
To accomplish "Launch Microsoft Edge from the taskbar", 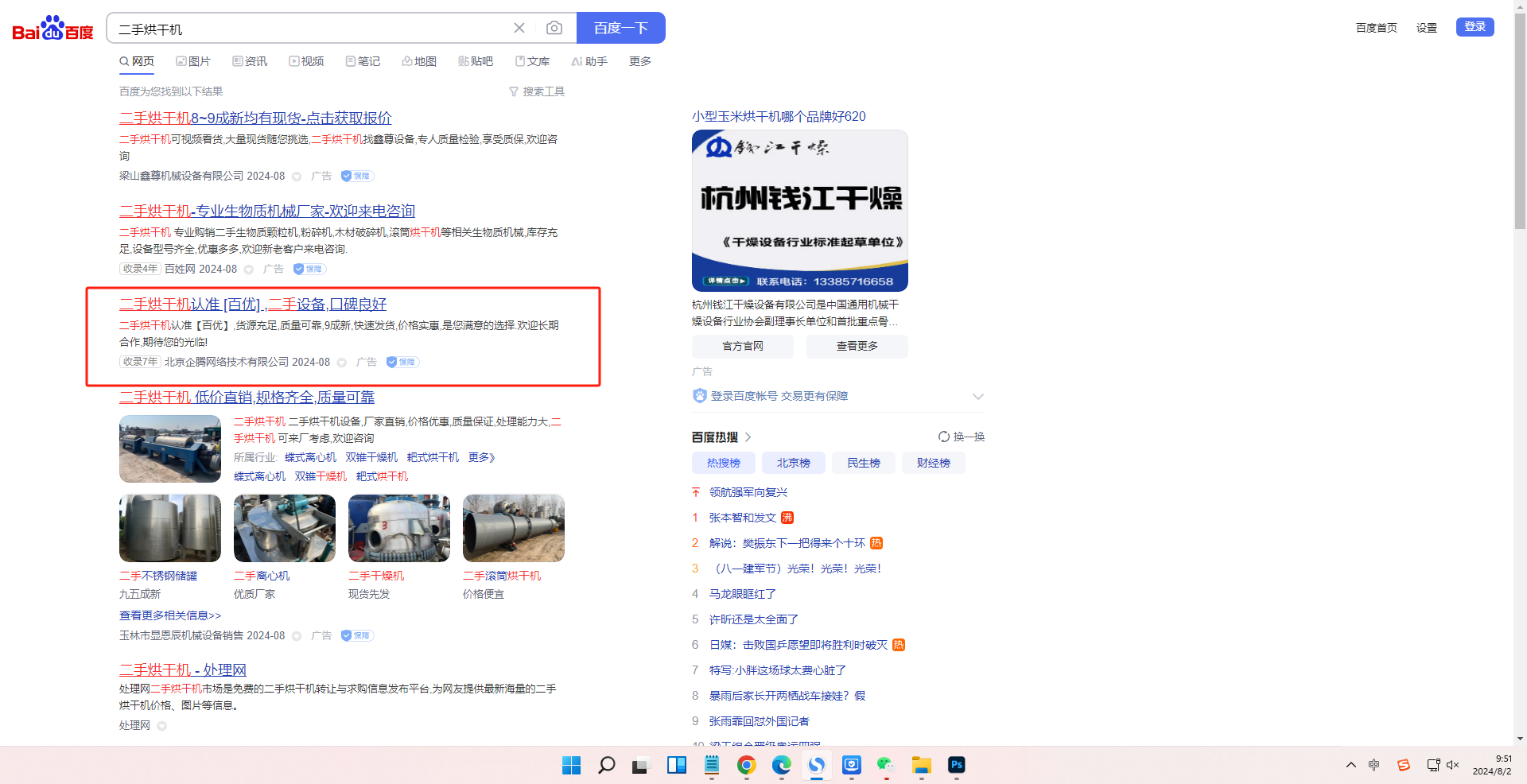I will click(x=782, y=765).
